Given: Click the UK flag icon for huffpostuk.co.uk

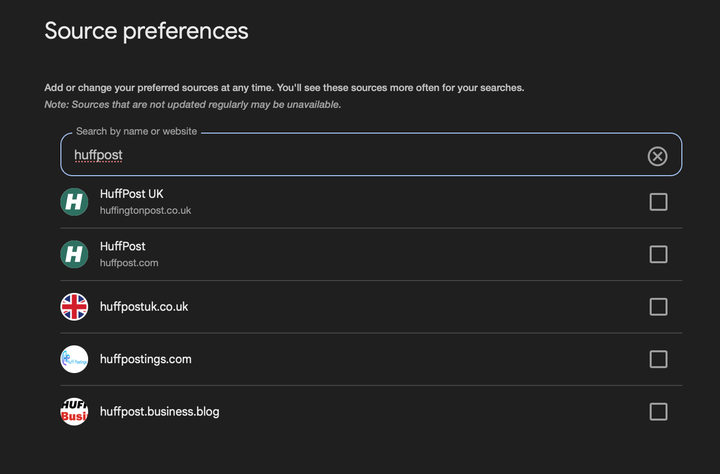Looking at the screenshot, I should point(74,307).
